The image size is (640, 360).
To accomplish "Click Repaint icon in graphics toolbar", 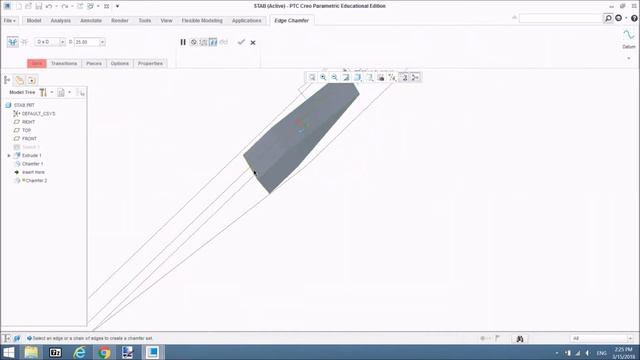I will tap(346, 77).
